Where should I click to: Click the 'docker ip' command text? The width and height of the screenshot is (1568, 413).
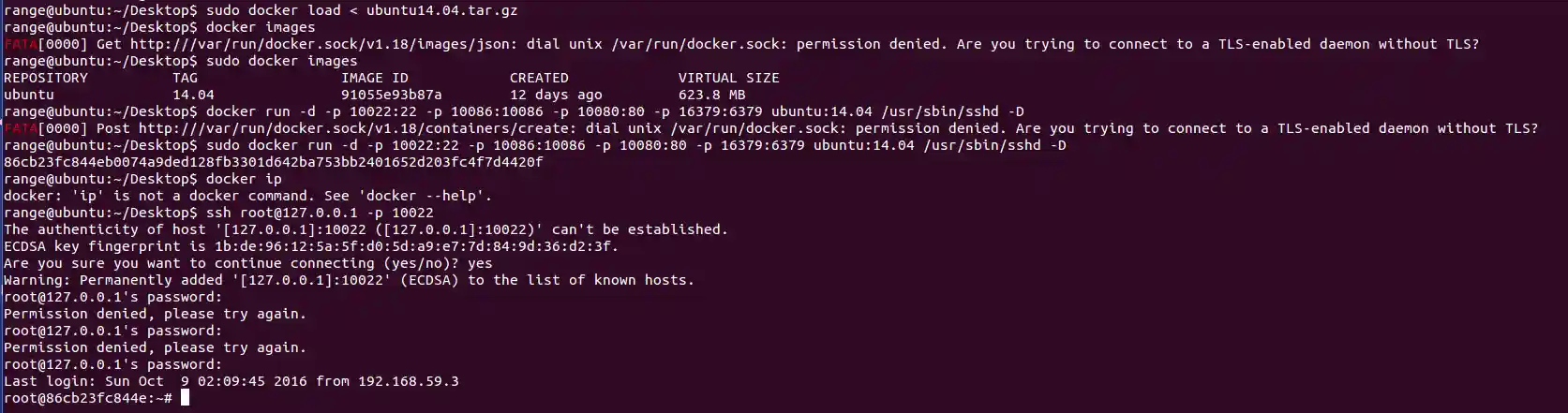click(x=244, y=179)
